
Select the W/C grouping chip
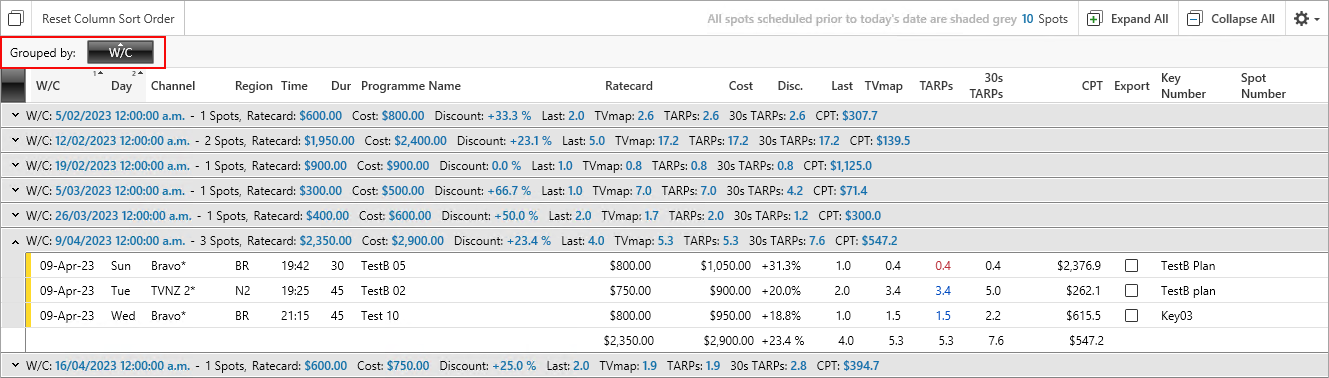point(120,52)
